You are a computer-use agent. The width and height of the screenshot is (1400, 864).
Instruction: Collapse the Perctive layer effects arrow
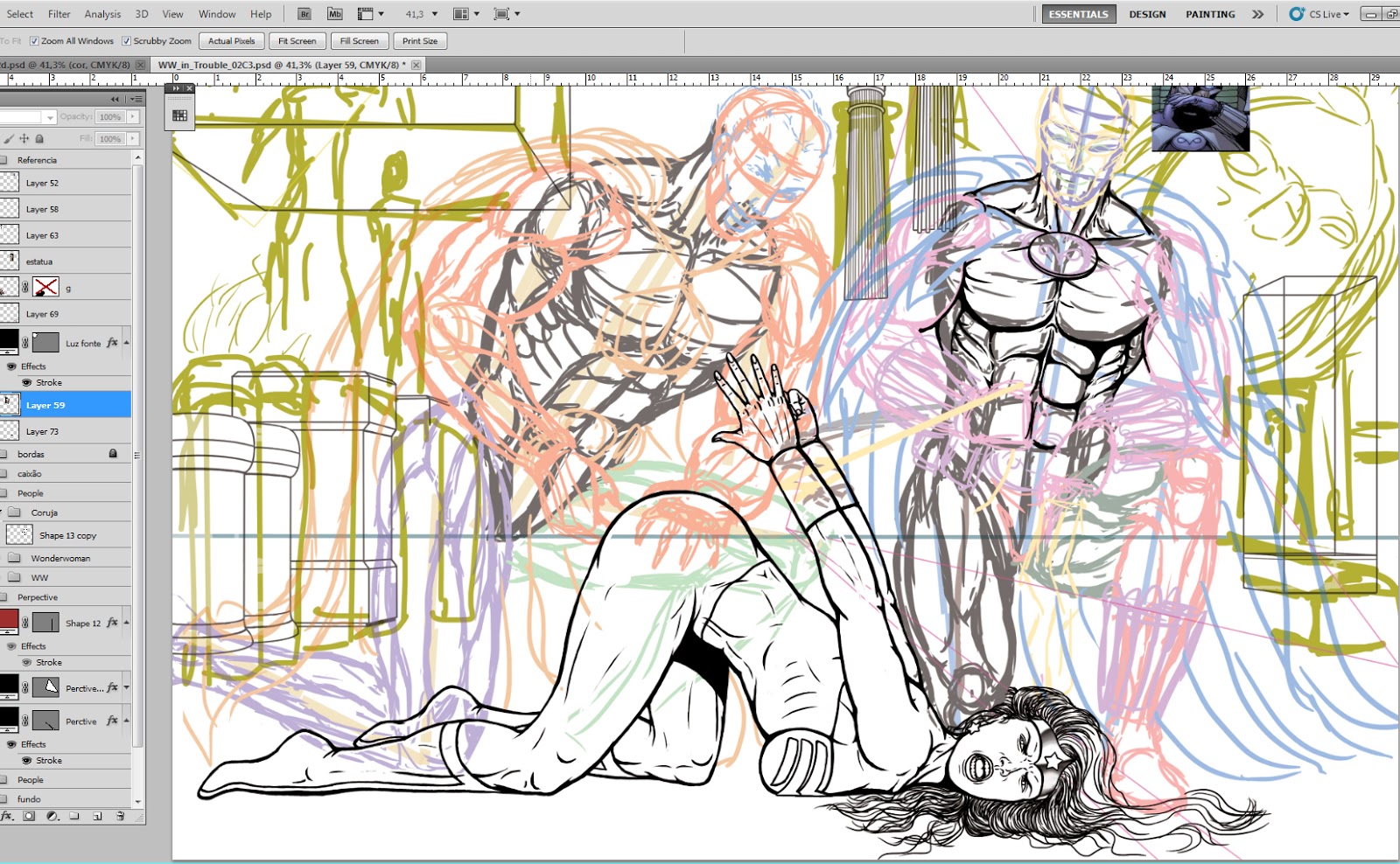127,721
